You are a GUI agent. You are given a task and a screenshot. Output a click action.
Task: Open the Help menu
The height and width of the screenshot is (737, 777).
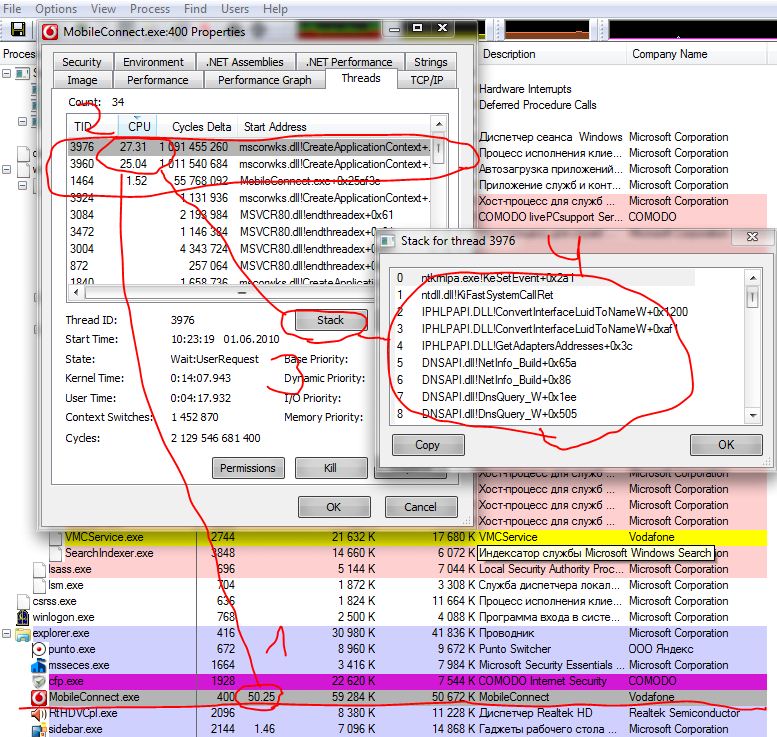pos(275,9)
